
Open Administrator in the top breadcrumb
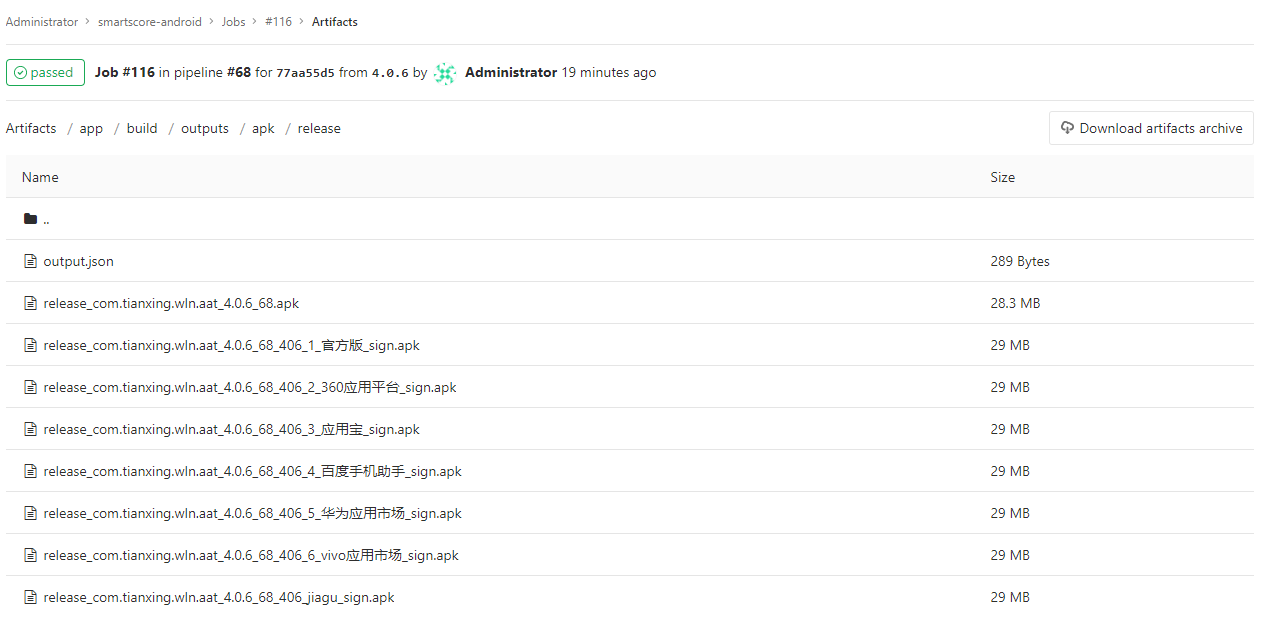(42, 22)
